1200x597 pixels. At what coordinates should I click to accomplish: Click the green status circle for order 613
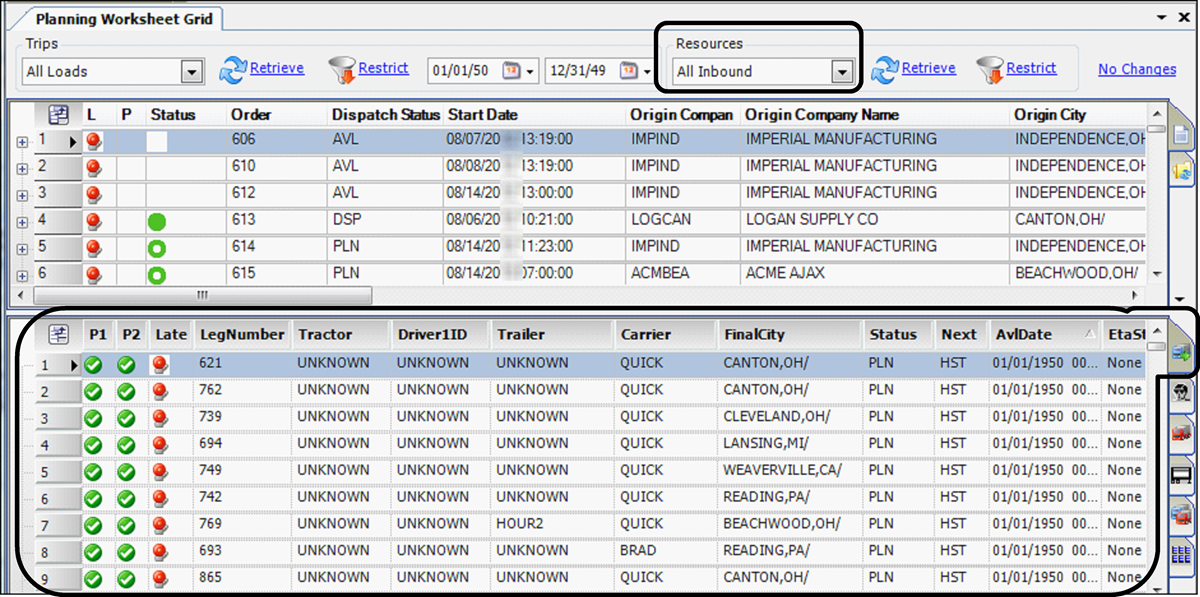(158, 221)
